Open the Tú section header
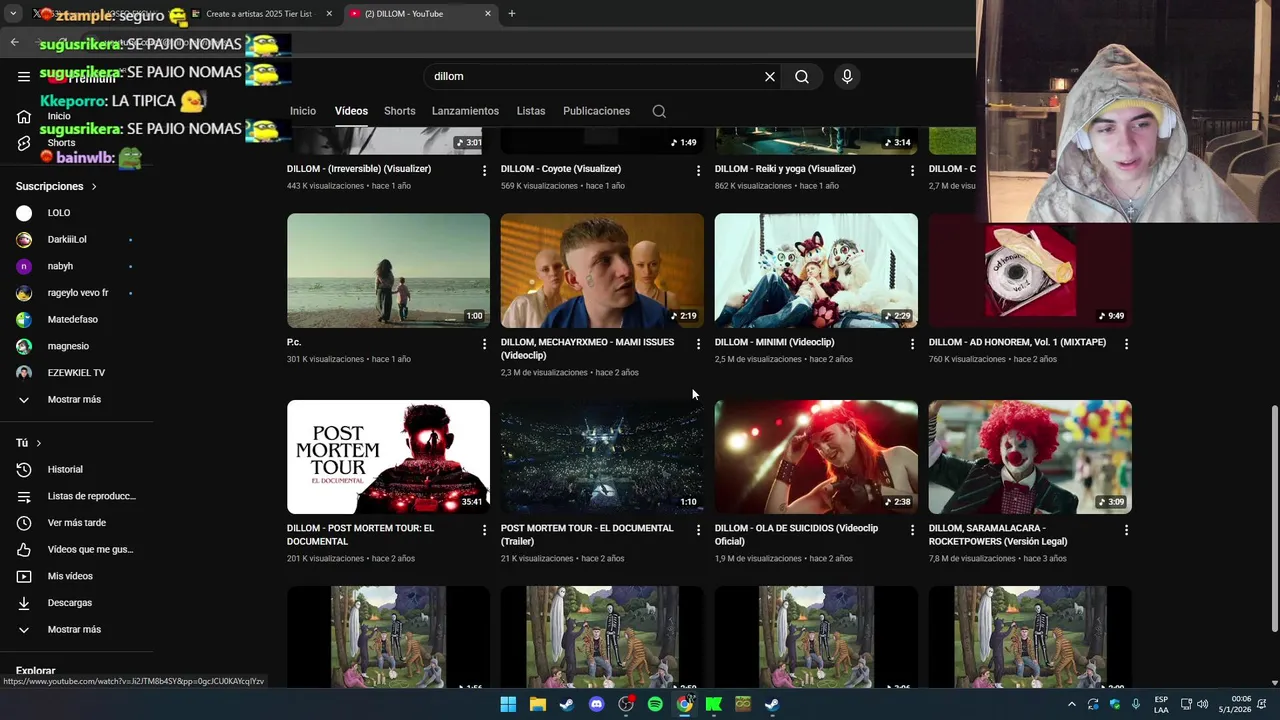The image size is (1280, 720). (x=29, y=443)
